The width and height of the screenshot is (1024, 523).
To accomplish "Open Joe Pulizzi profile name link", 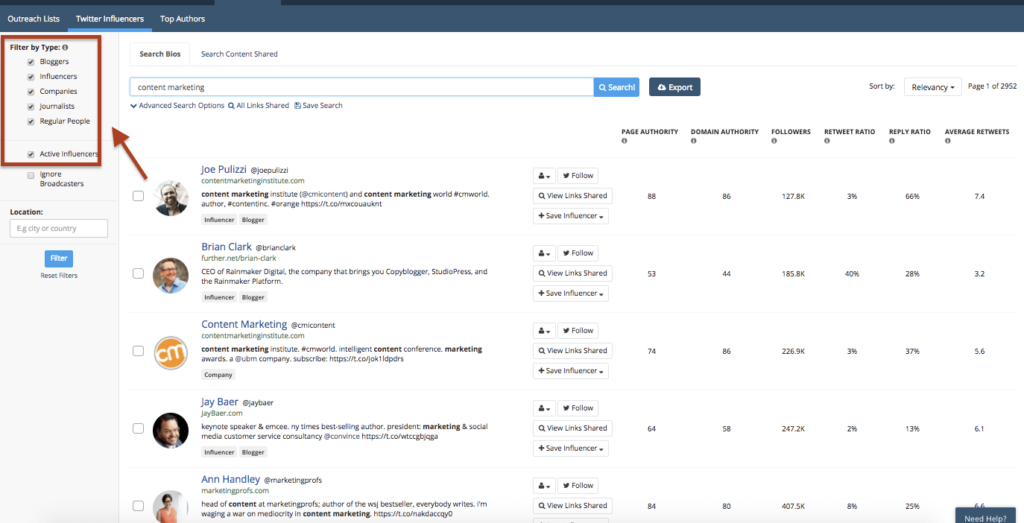I will (223, 169).
